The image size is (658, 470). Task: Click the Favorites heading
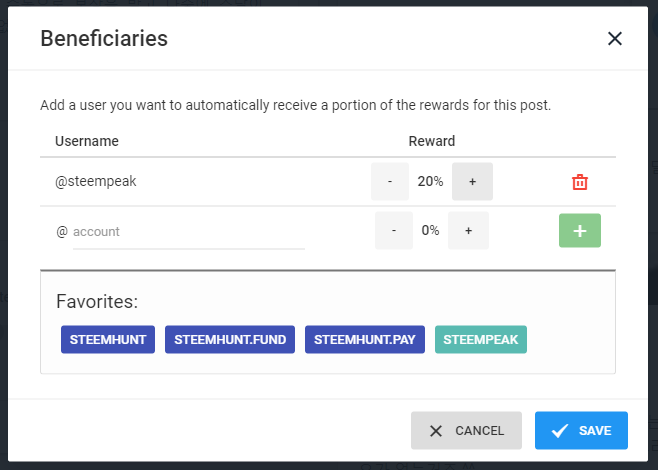click(97, 300)
